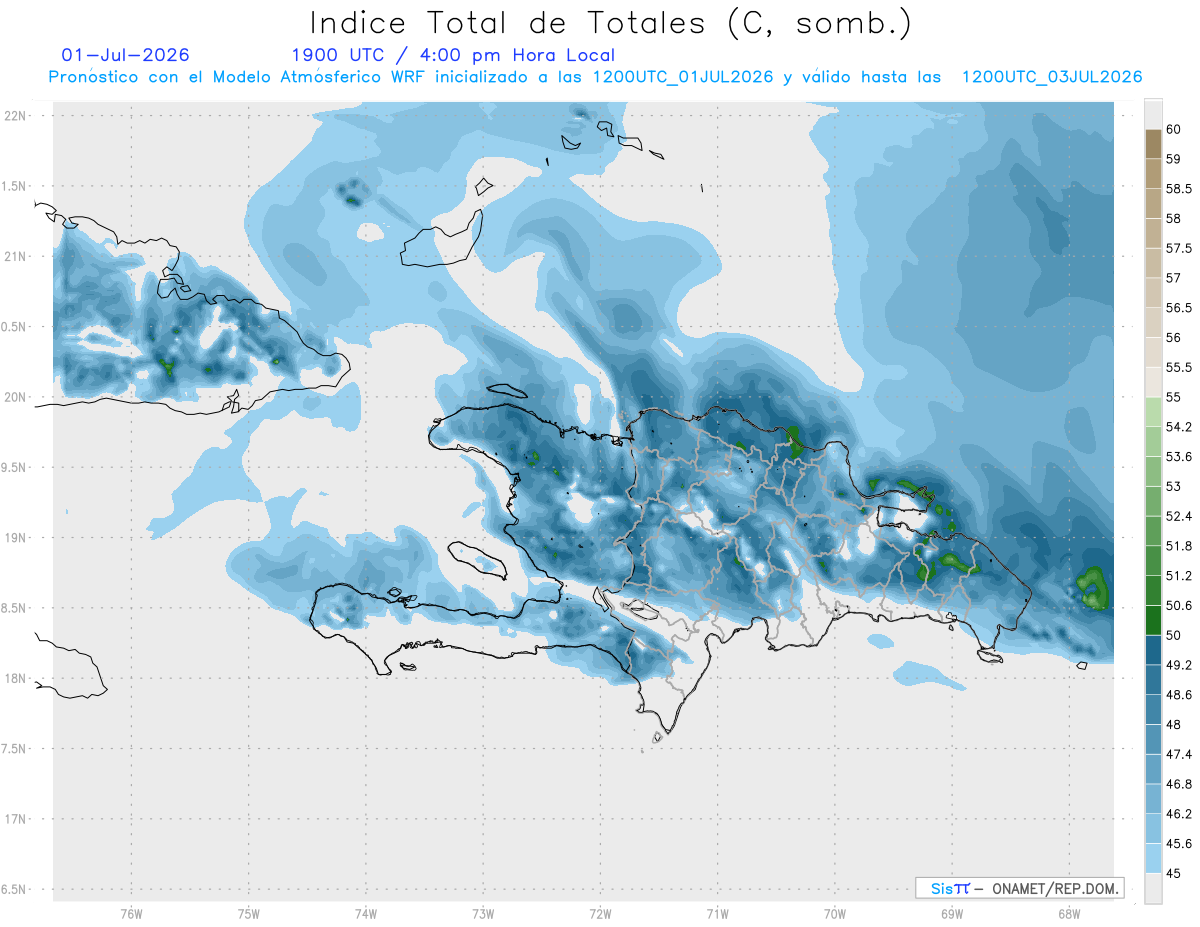Click the '21N' latitude label
This screenshot has height=927, width=1200.
(x=14, y=256)
